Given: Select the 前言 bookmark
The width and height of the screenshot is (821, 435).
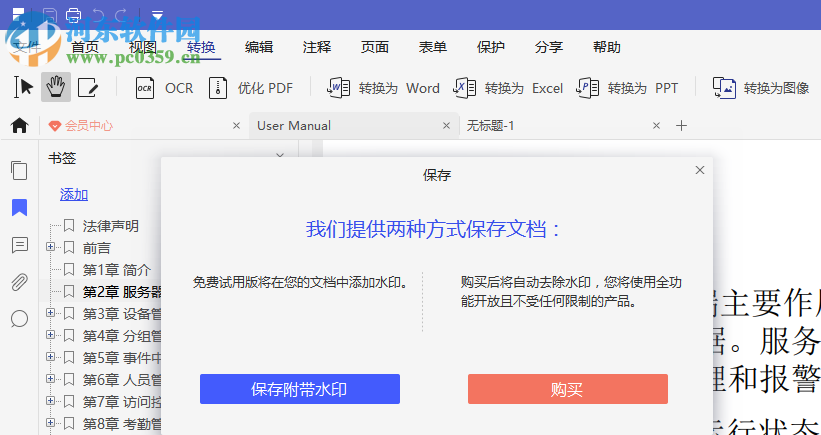Looking at the screenshot, I should [x=97, y=248].
